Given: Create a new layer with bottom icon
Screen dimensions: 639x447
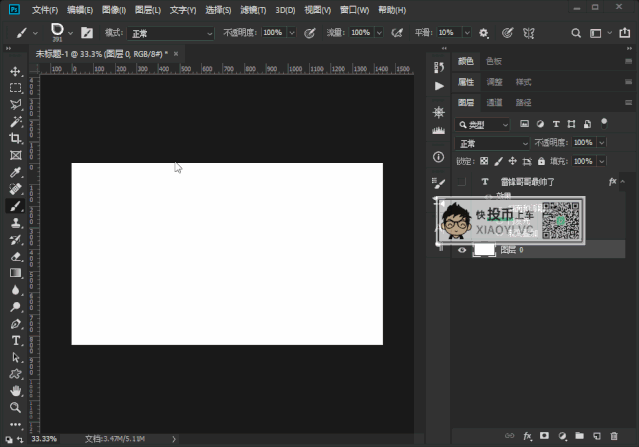Looking at the screenshot, I should pyautogui.click(x=596, y=436).
